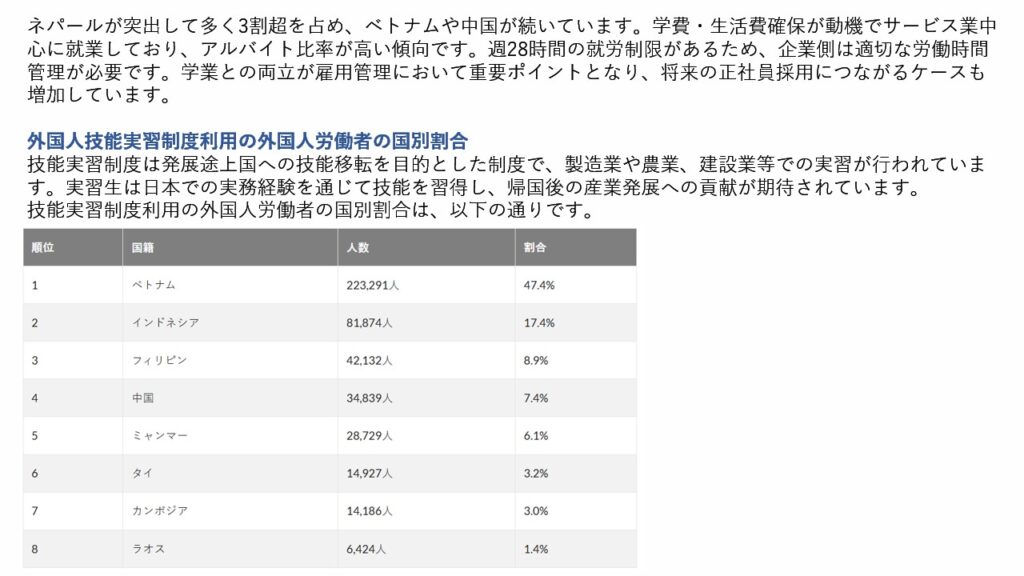Click the 順位 column header
The width and height of the screenshot is (1024, 576).
[x=72, y=248]
